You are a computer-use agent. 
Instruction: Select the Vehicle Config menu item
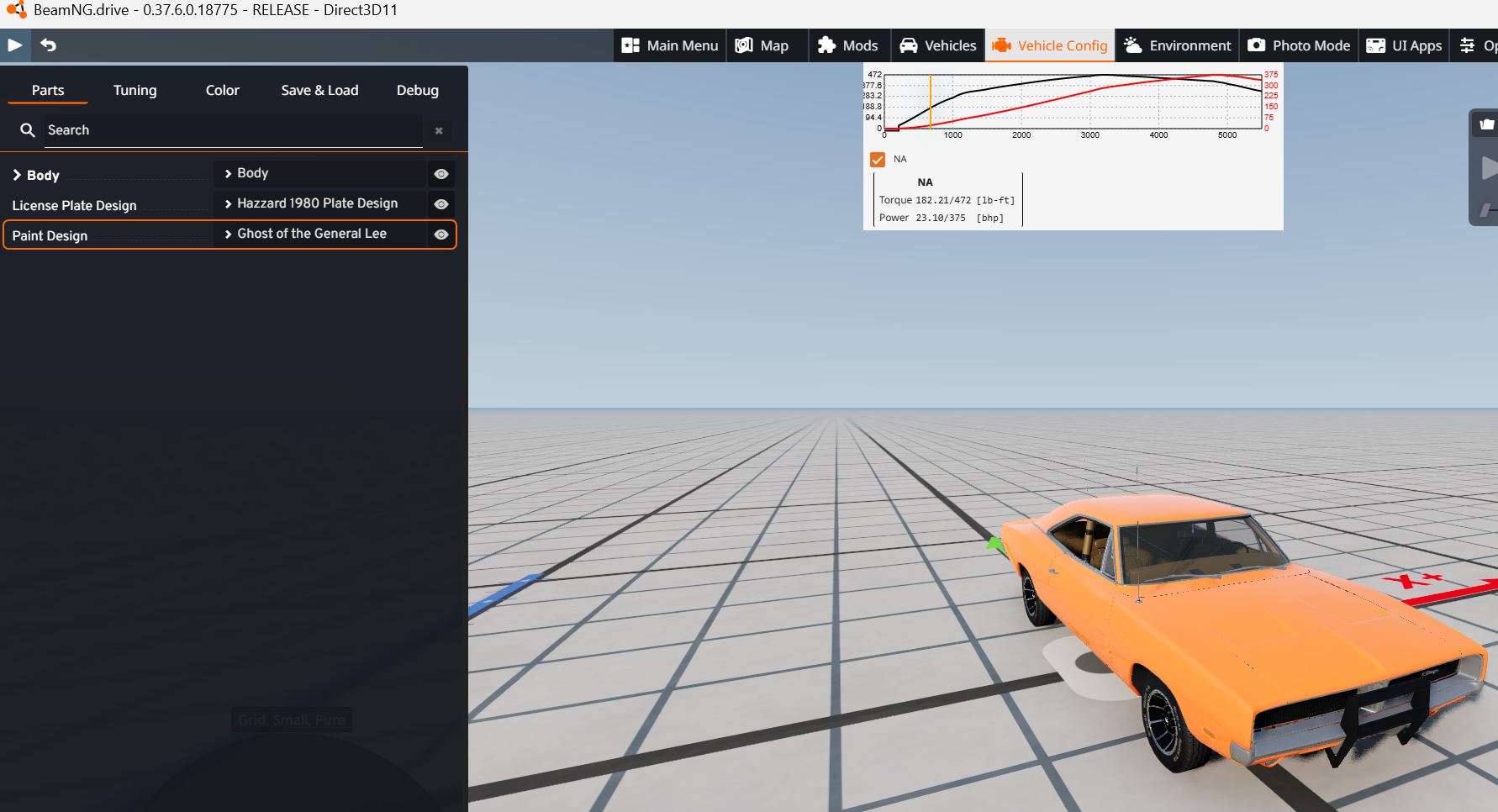1050,45
